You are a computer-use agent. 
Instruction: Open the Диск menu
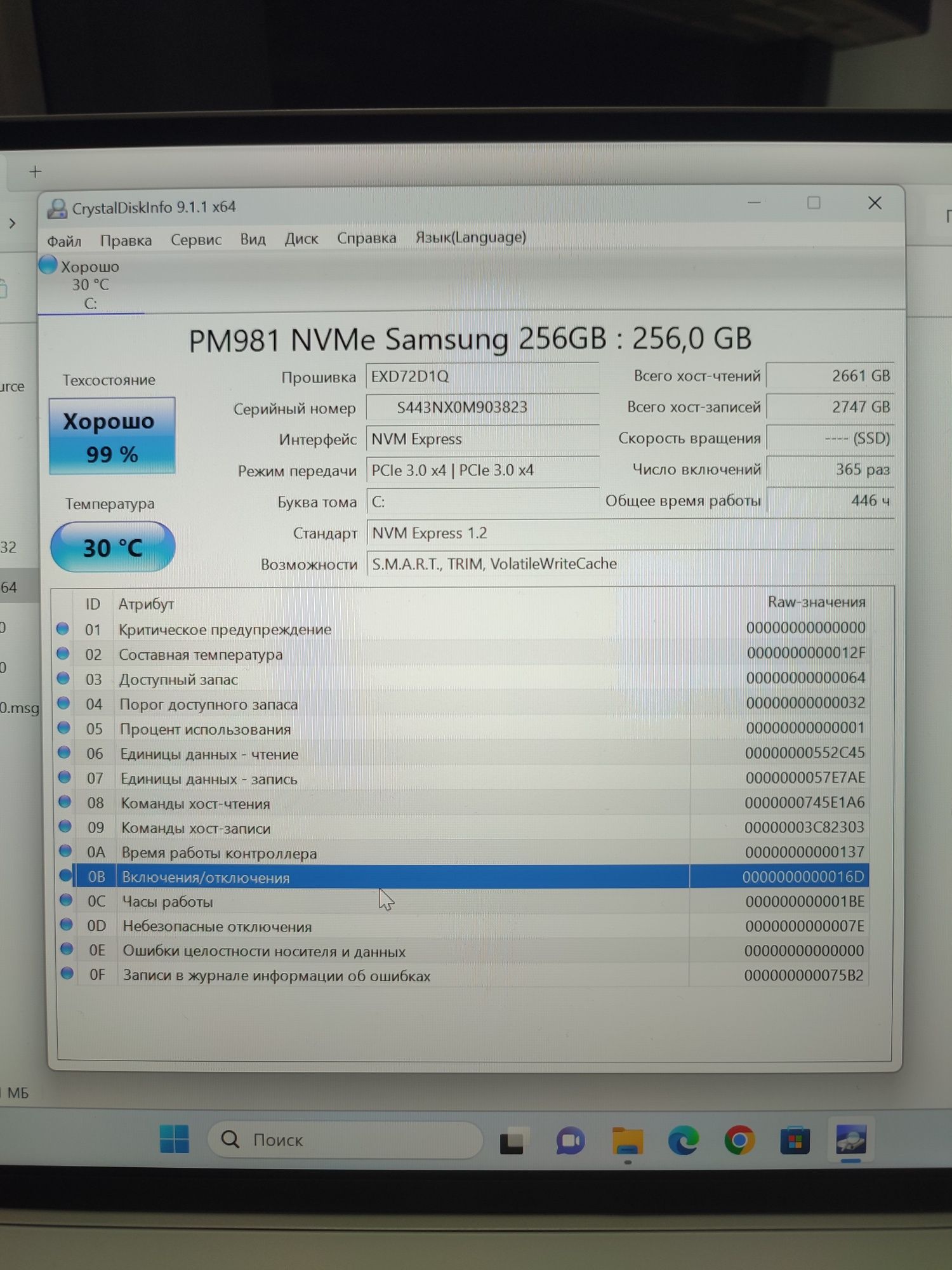pos(301,239)
